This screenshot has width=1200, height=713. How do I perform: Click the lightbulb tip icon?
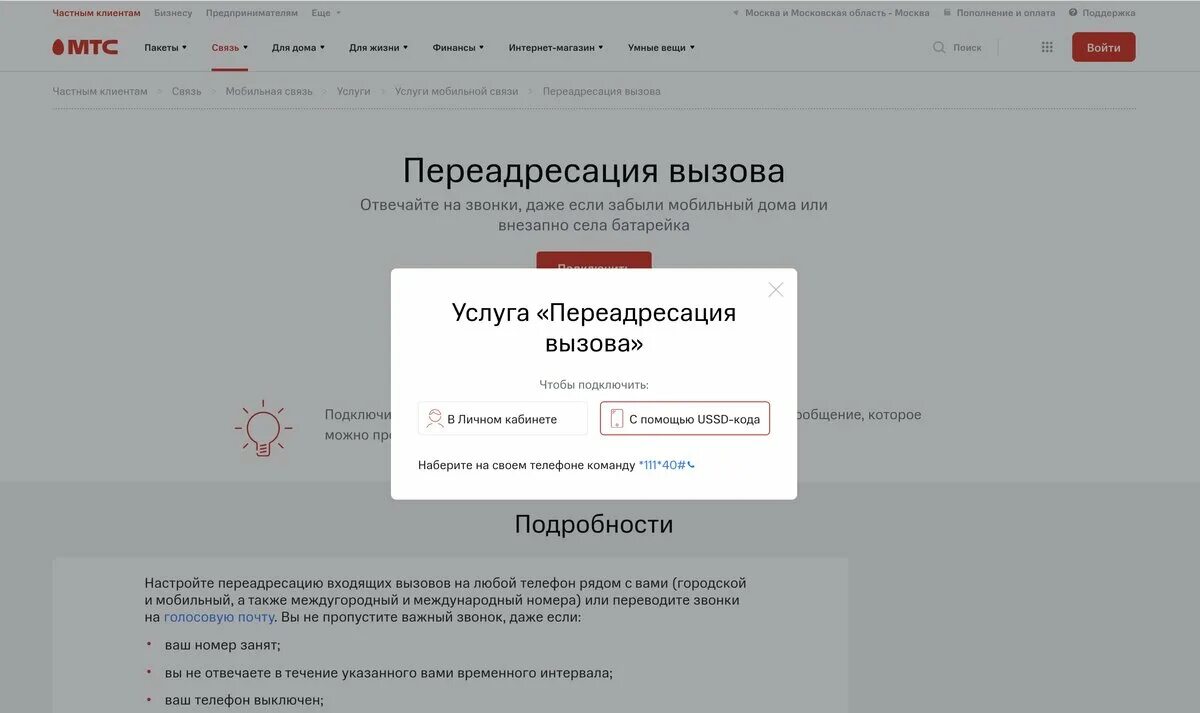tap(263, 429)
